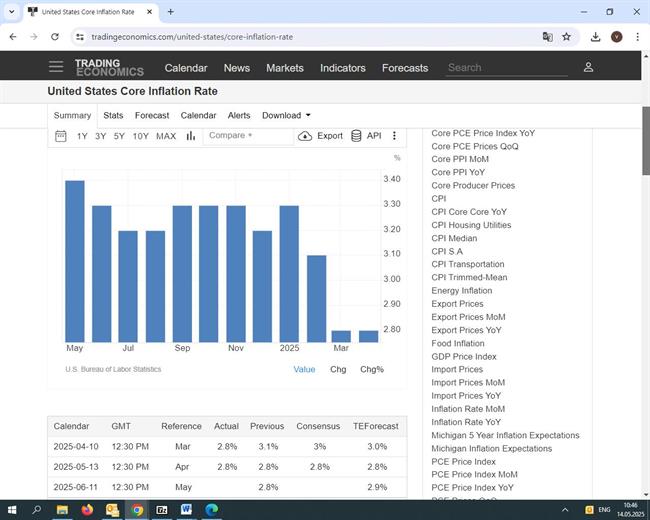
Task: Go to News in top navigation
Action: tap(237, 68)
